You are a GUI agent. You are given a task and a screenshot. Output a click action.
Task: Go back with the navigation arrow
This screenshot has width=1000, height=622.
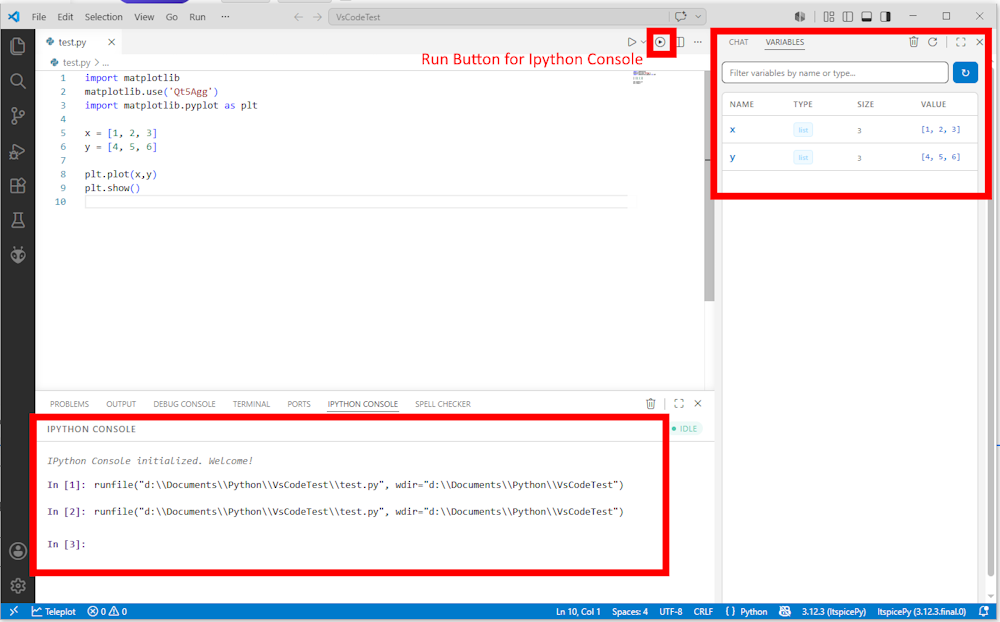coord(298,17)
